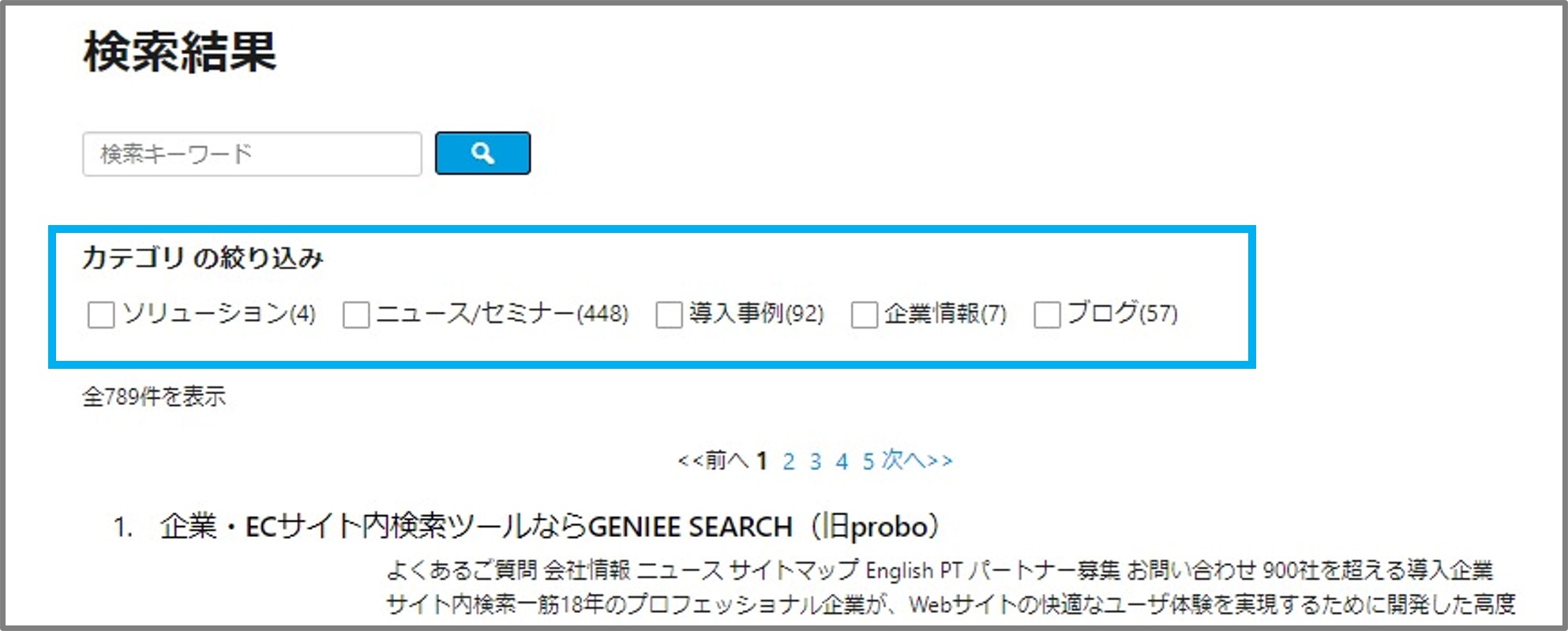Viewport: 1568px width, 631px height.
Task: Click the 次へ>> next page link
Action: 917,460
